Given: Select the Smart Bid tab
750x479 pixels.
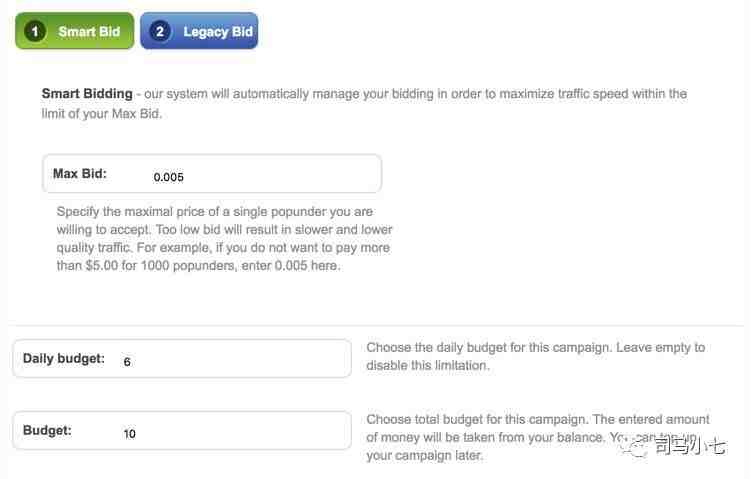Looking at the screenshot, I should click(x=75, y=31).
